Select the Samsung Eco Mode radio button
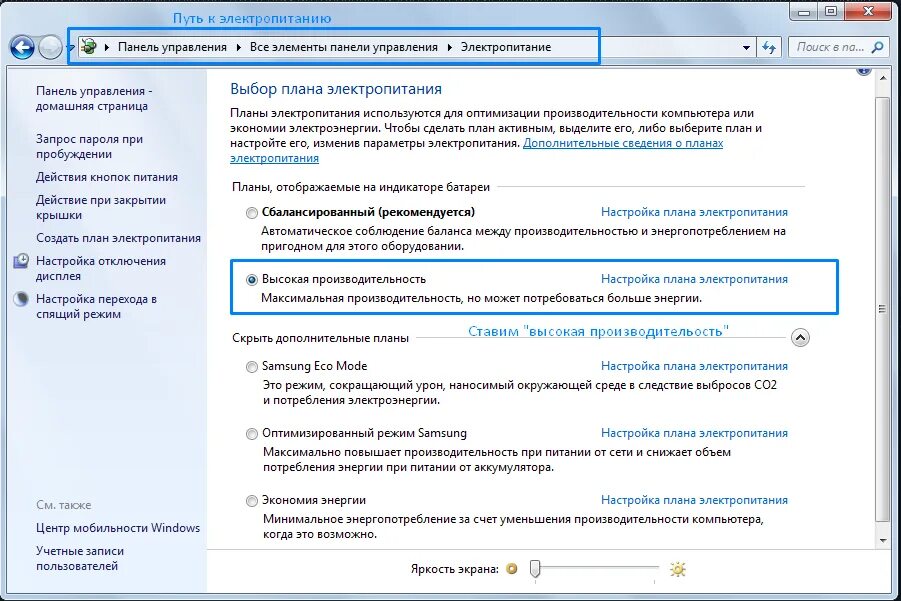Viewport: 901px width, 601px height. (x=252, y=367)
